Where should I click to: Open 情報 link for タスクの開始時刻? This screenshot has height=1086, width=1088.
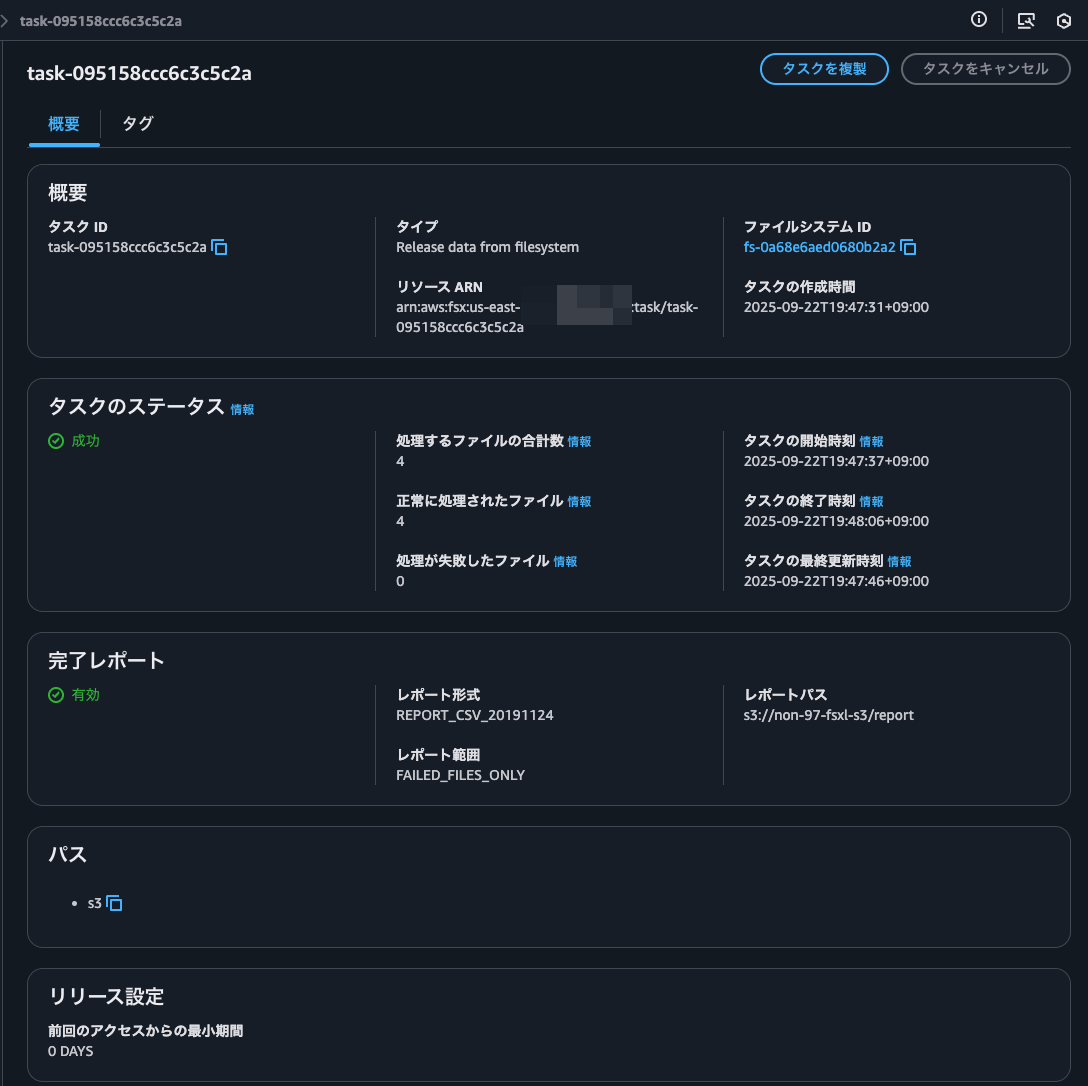[872, 441]
